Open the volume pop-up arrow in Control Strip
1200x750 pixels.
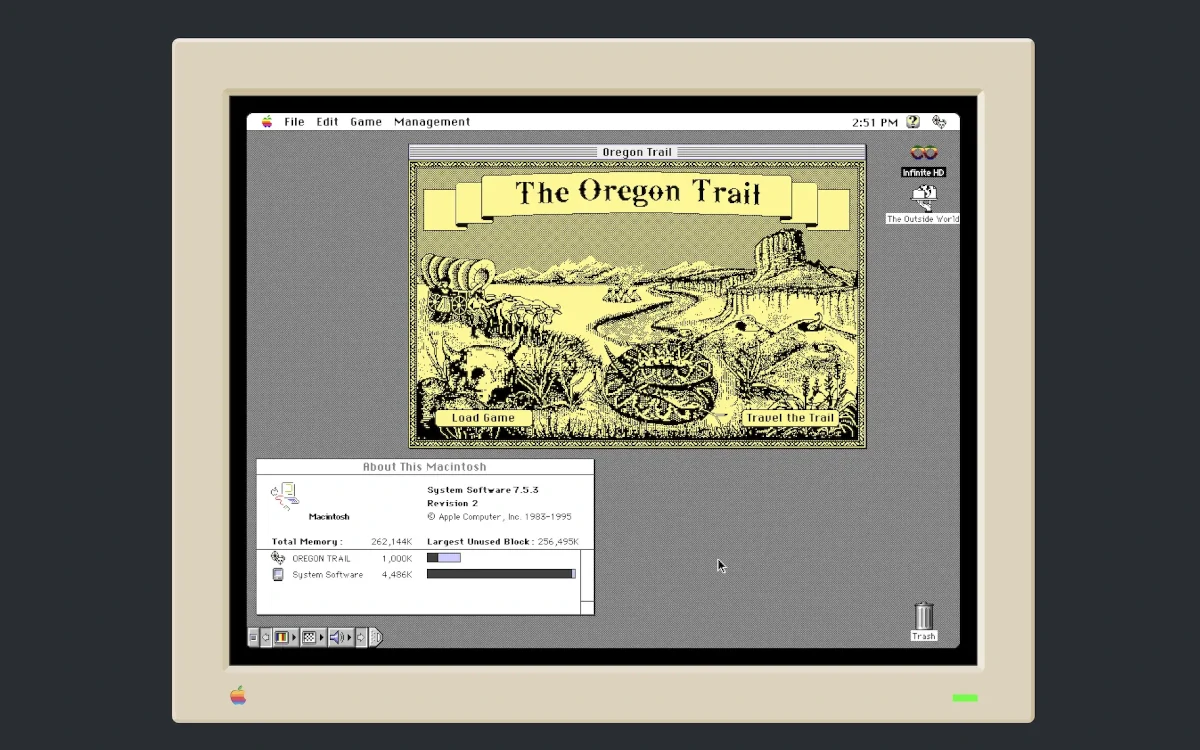[349, 637]
